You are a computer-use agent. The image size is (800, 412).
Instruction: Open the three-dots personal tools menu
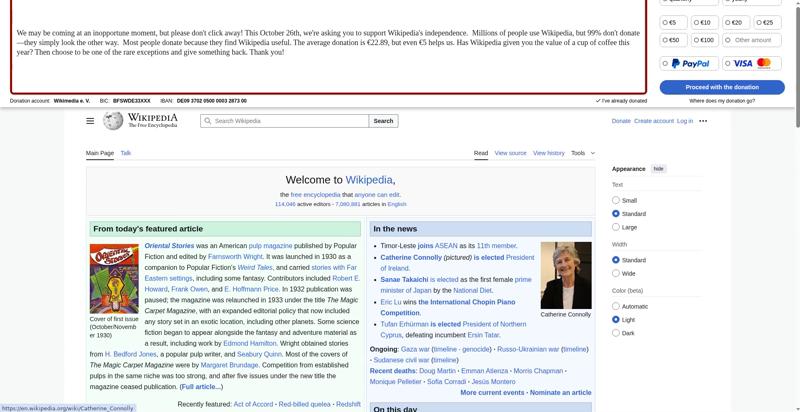click(x=703, y=121)
